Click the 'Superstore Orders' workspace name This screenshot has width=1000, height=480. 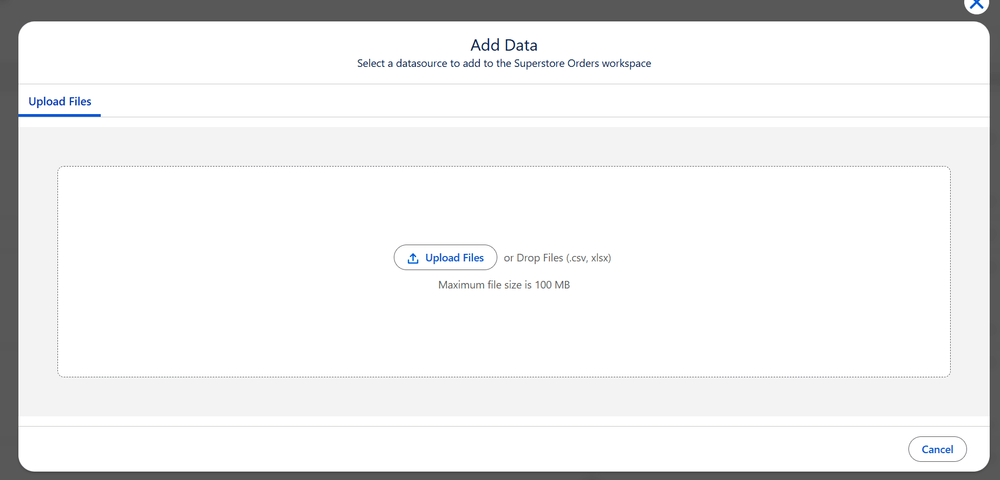coord(557,64)
